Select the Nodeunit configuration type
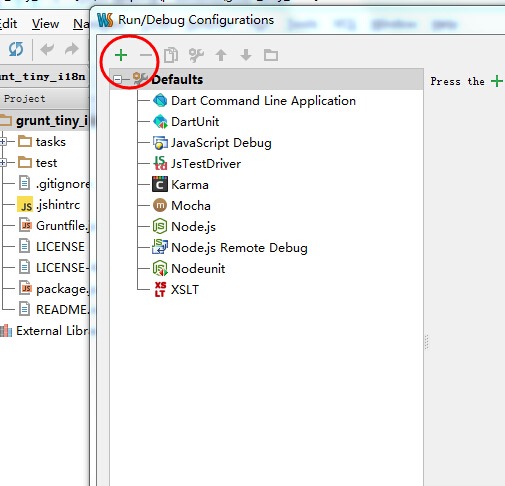This screenshot has height=486, width=505. pos(198,269)
